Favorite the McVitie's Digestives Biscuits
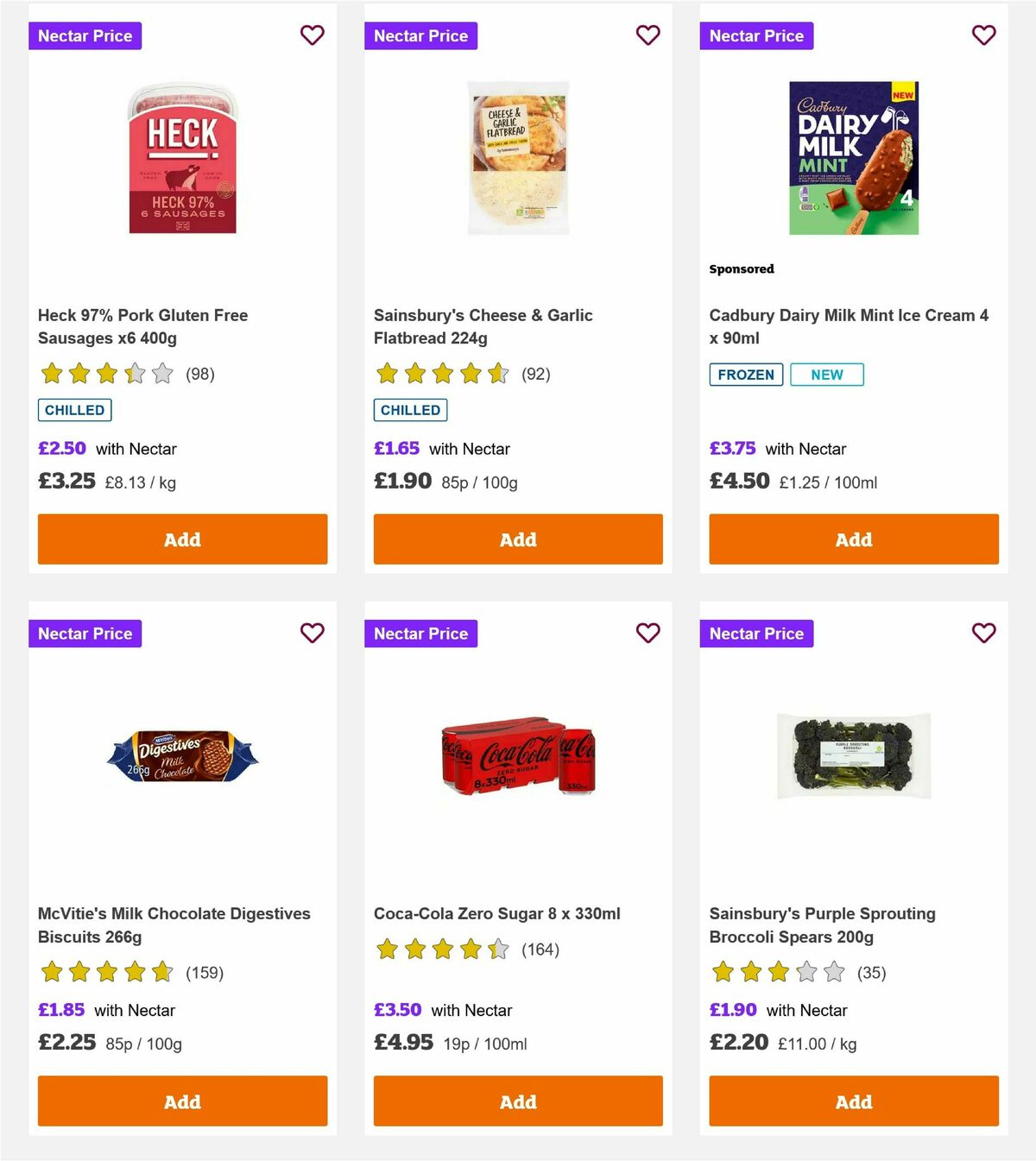 coord(312,633)
